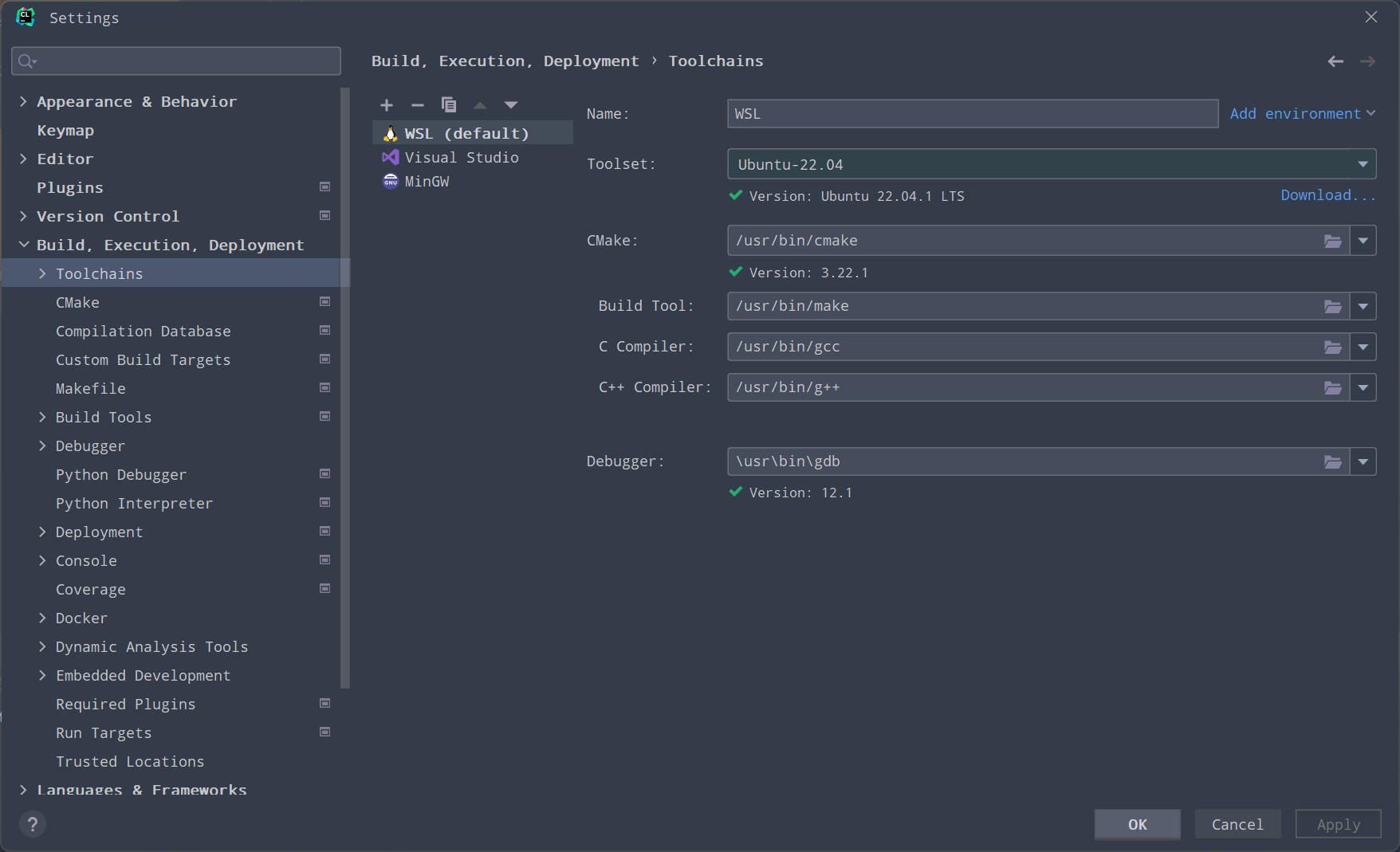Click the Download... link

[x=1327, y=195]
